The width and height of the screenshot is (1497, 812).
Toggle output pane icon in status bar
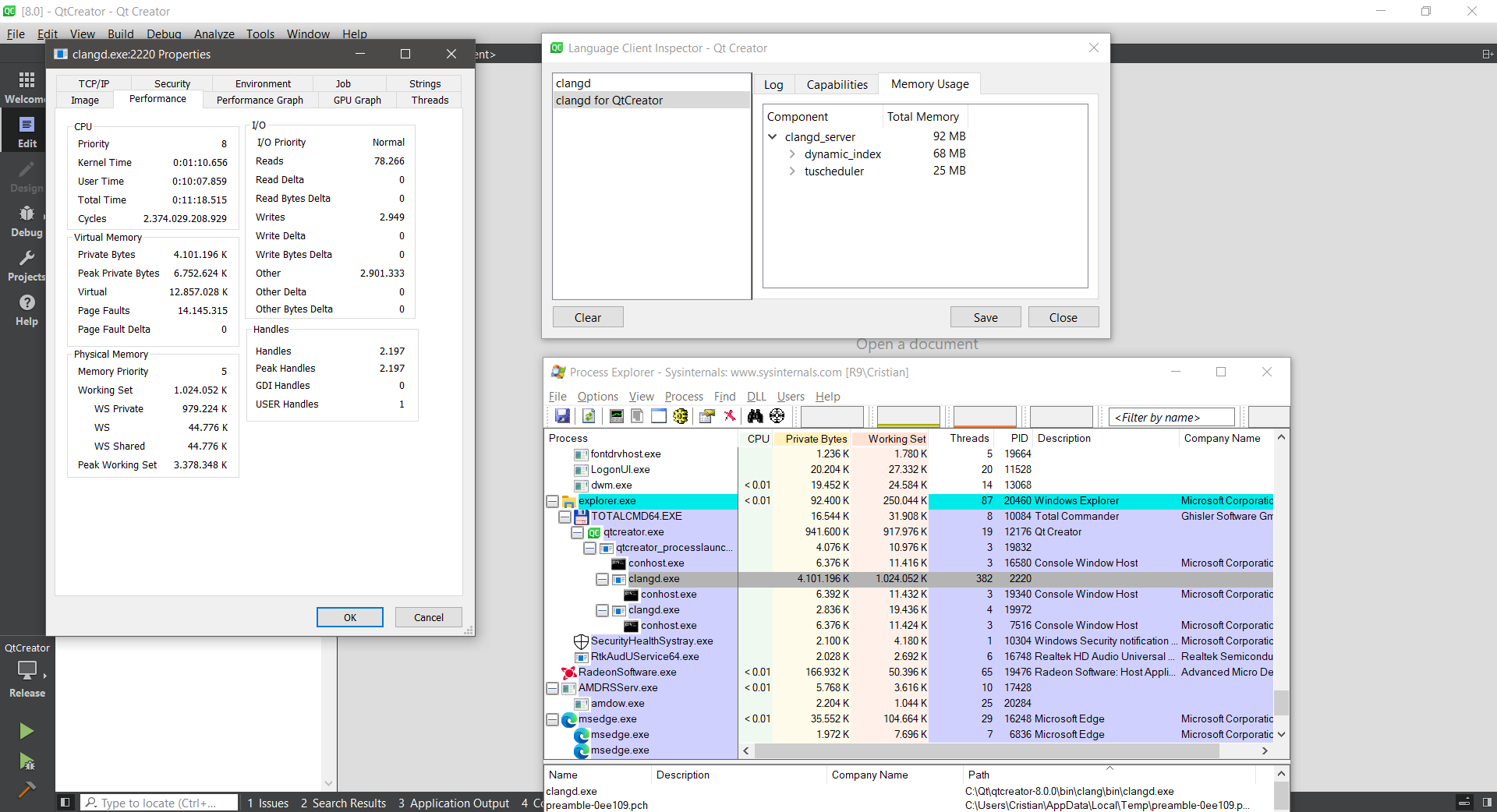(x=1464, y=803)
